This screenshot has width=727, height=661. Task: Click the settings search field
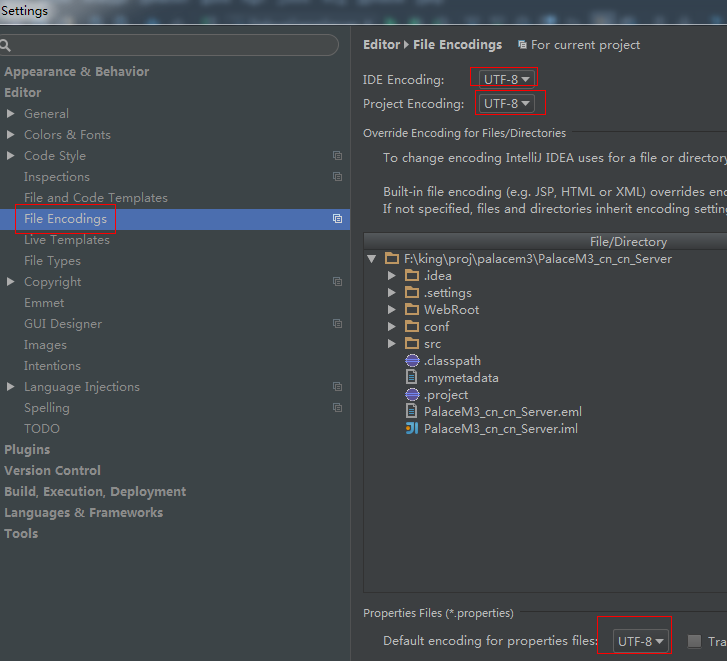click(169, 45)
